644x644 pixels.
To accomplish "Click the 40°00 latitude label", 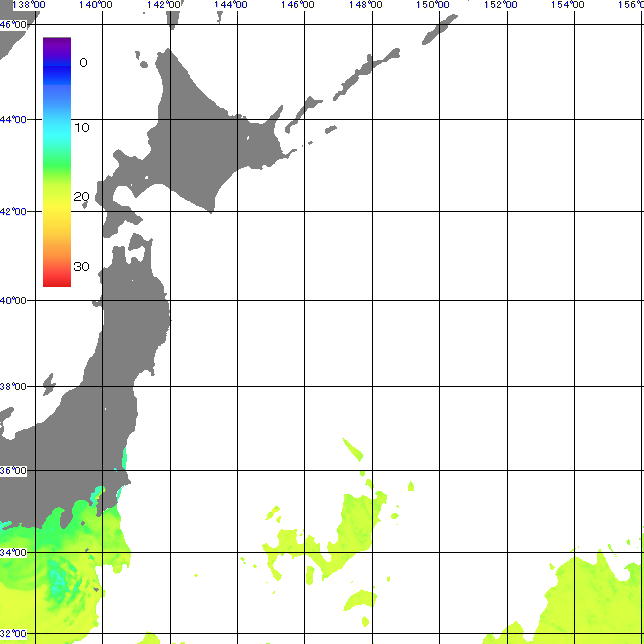I will [x=14, y=300].
